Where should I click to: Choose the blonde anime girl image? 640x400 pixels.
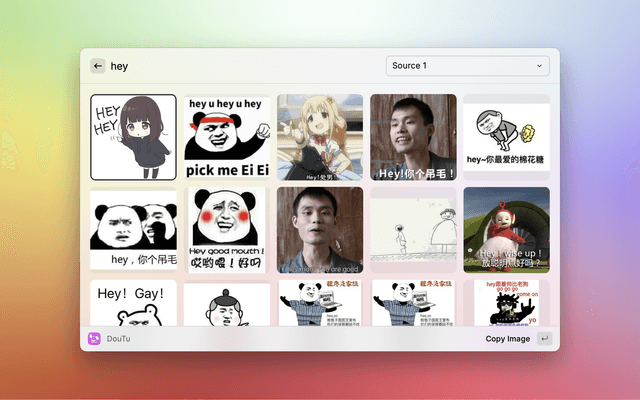tap(320, 137)
